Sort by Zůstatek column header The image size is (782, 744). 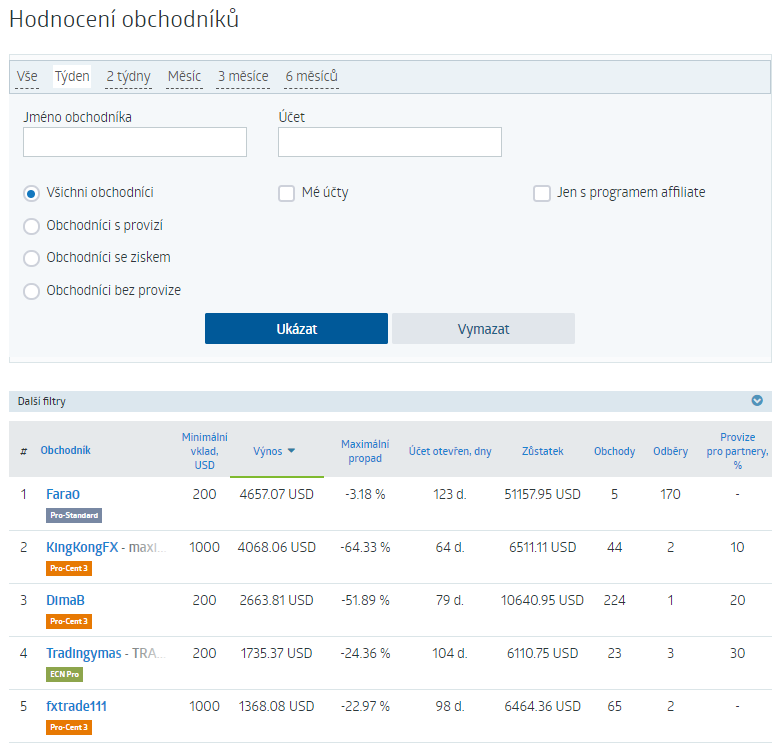click(543, 451)
